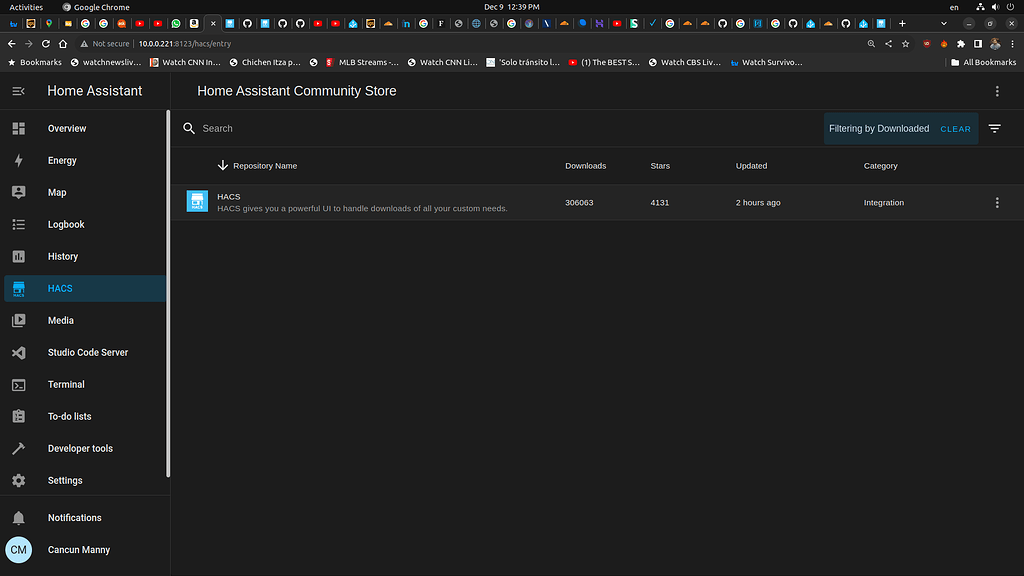Open the Media browser icon
The height and width of the screenshot is (576, 1024).
tap(18, 320)
